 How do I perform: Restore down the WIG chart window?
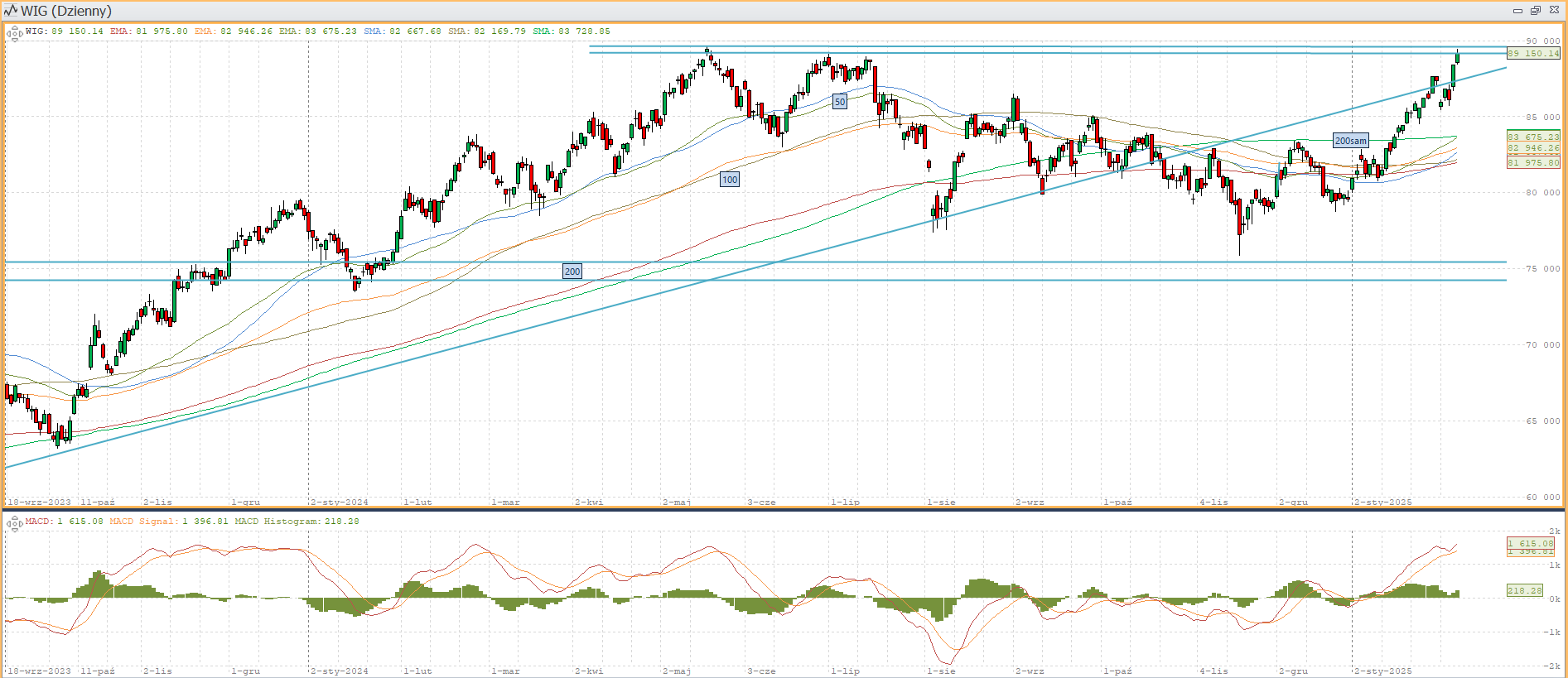pos(1535,11)
